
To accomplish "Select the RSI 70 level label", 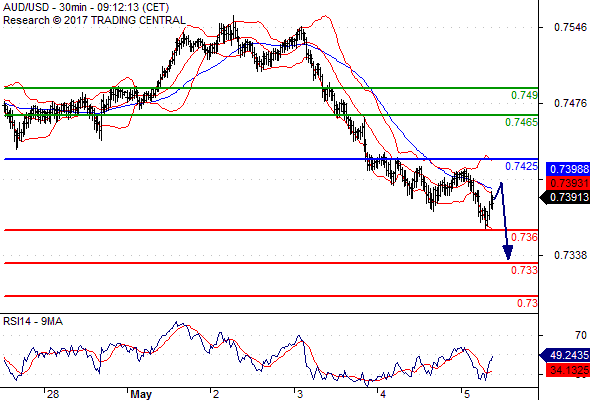I will click(x=581, y=335).
